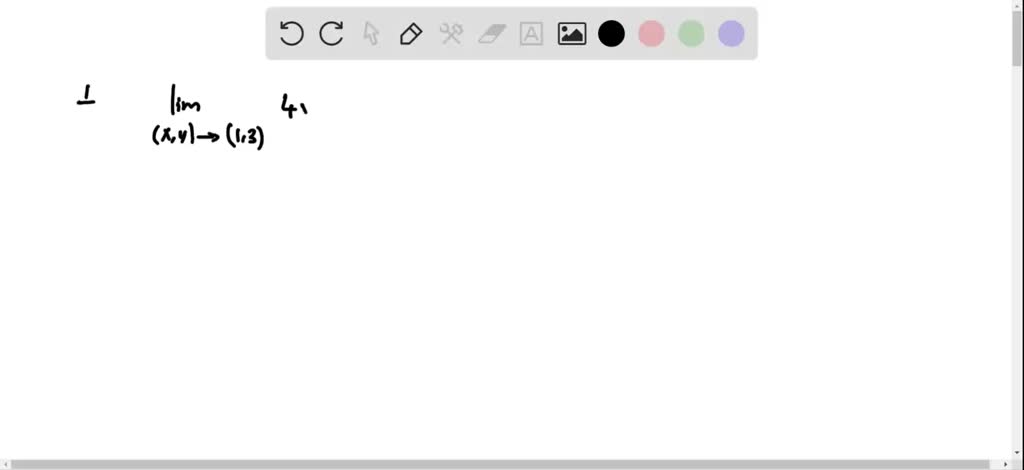Select the pointer selection tool
1024x470 pixels.
point(371,33)
